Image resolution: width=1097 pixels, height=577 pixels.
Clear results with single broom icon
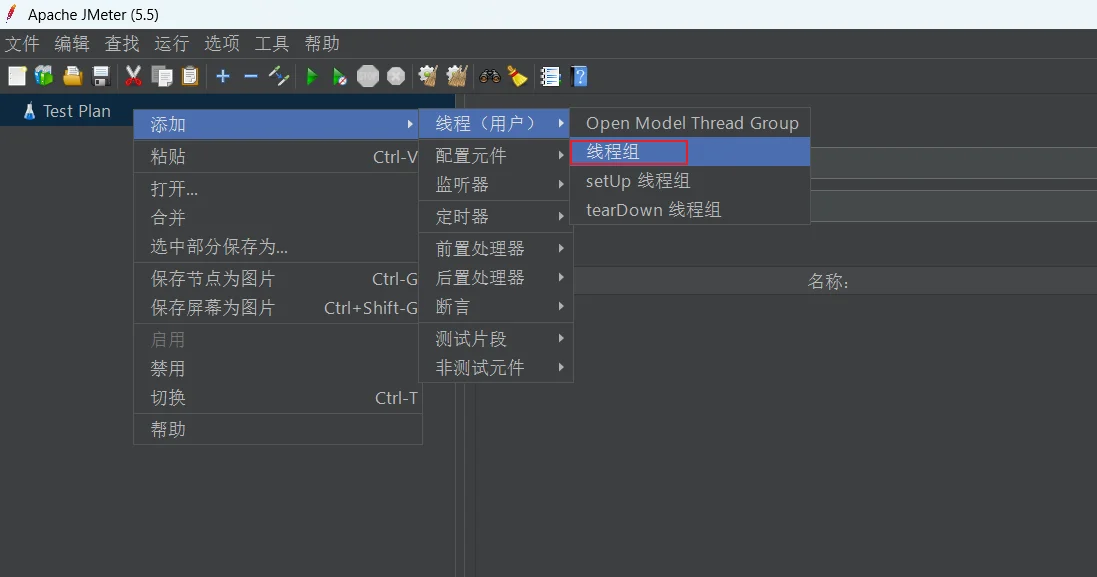(x=428, y=76)
